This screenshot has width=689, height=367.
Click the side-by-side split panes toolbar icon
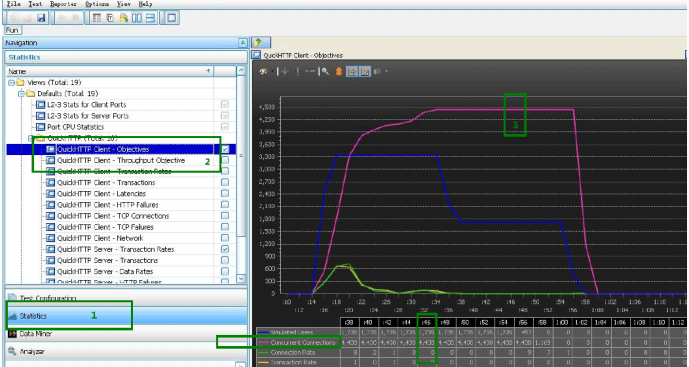(x=137, y=18)
